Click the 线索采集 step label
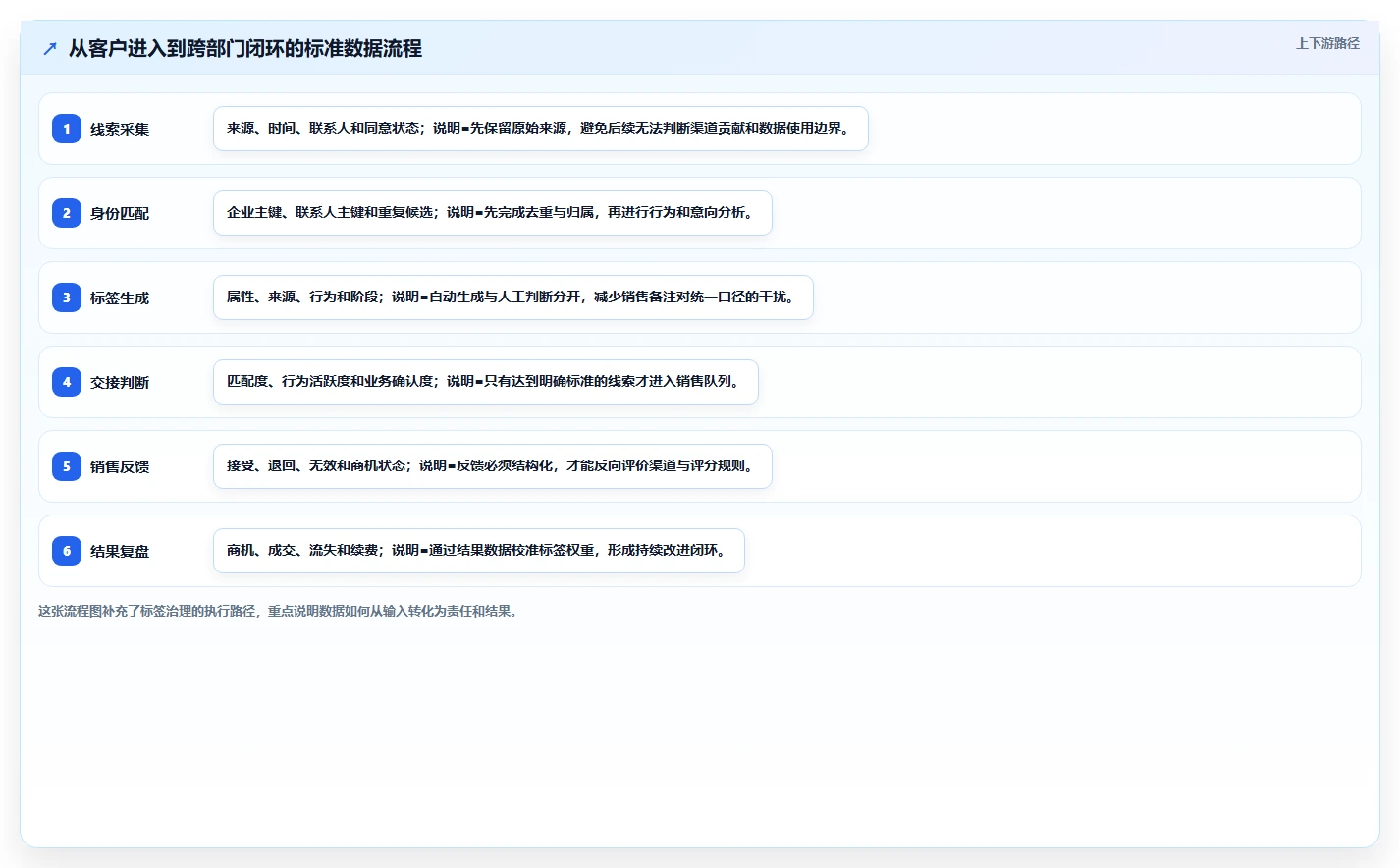Image resolution: width=1400 pixels, height=868 pixels. pos(120,129)
